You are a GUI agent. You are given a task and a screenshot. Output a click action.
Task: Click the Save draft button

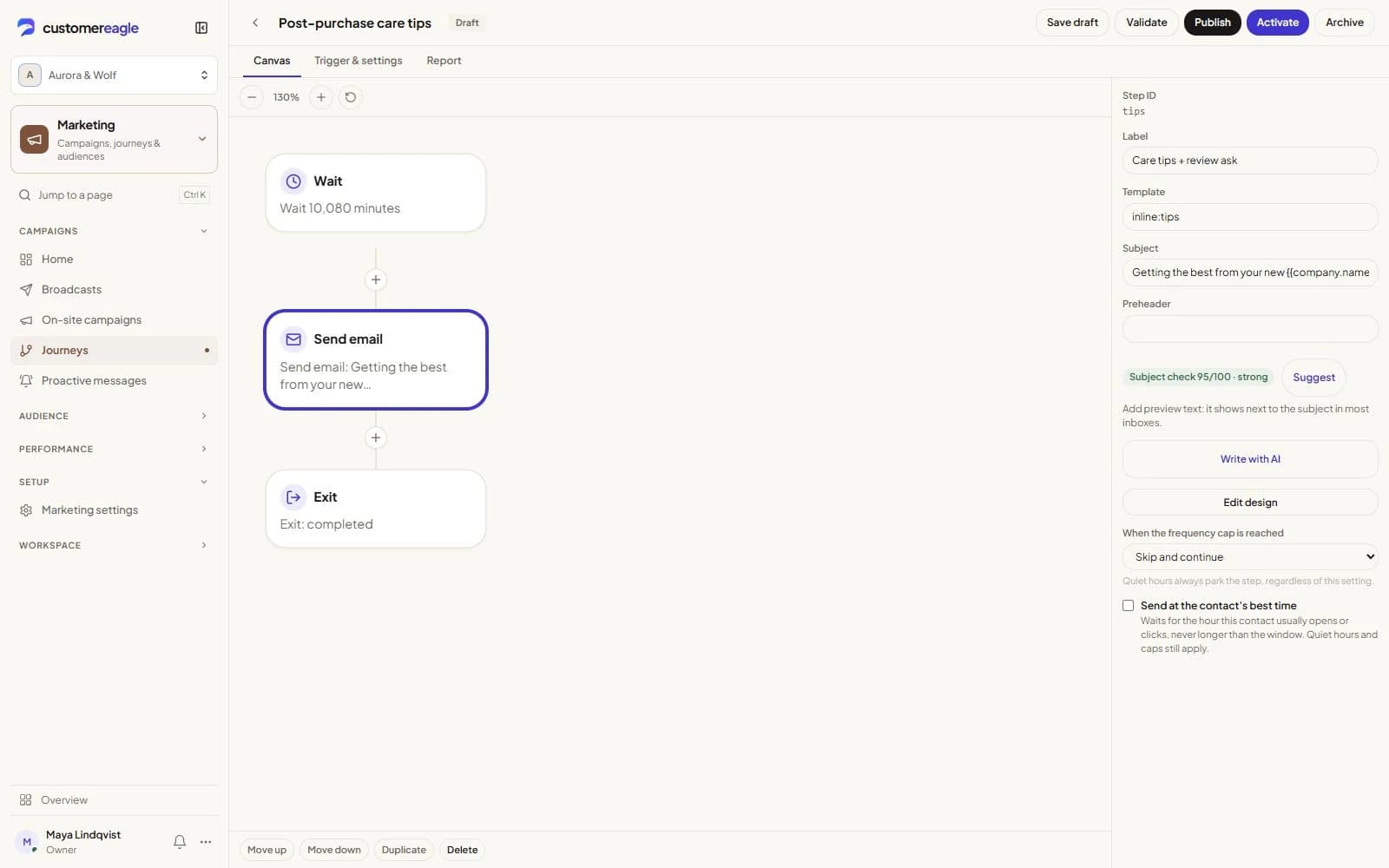pyautogui.click(x=1072, y=23)
